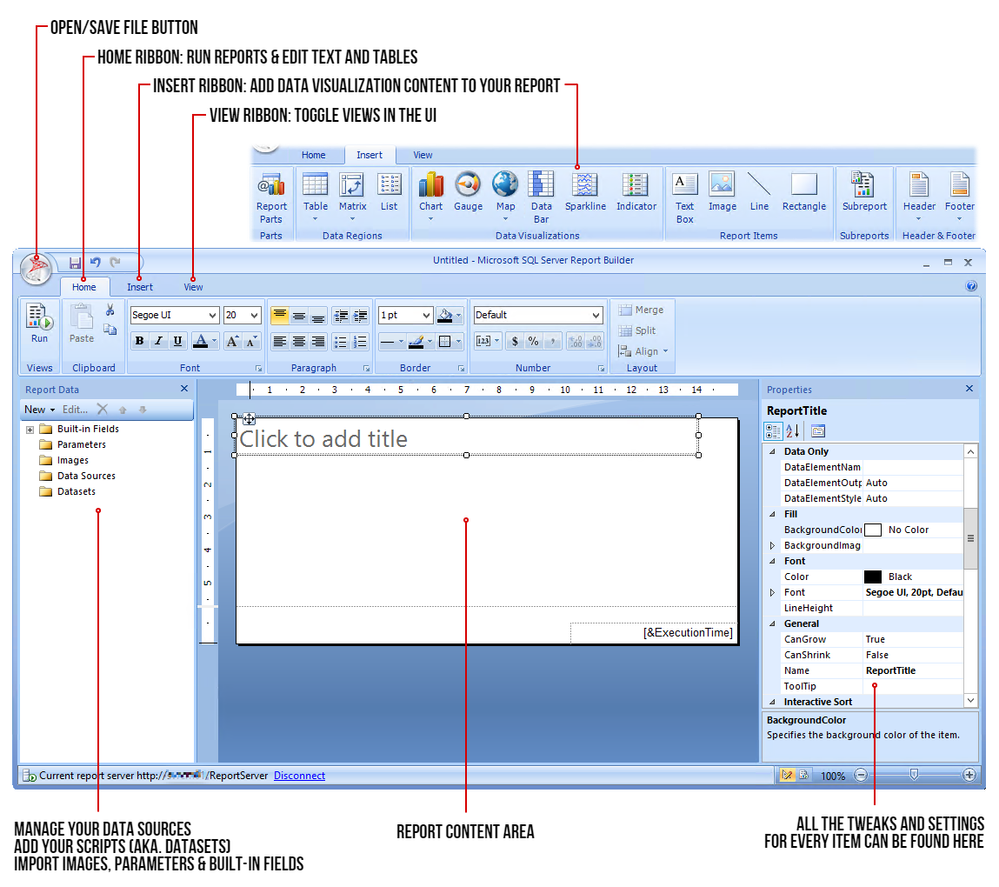
Task: Switch Properties to Alphabetical sort view
Action: click(x=793, y=431)
